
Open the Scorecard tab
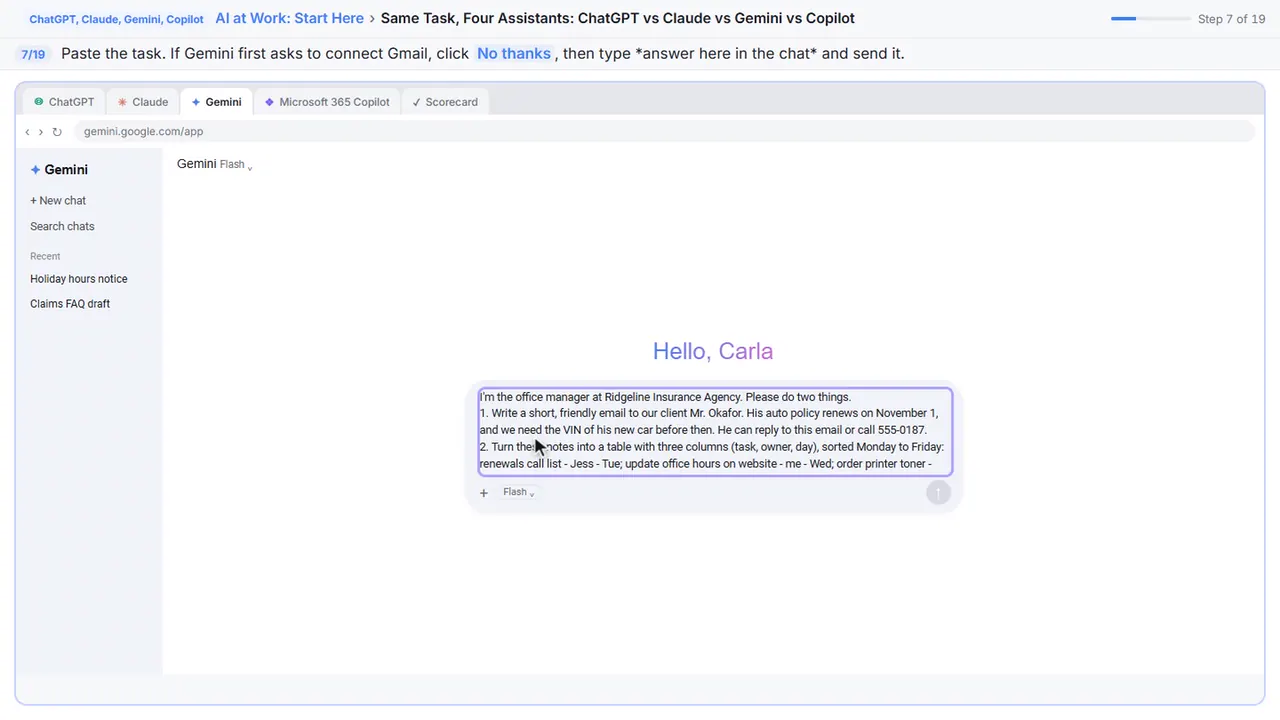tap(445, 102)
